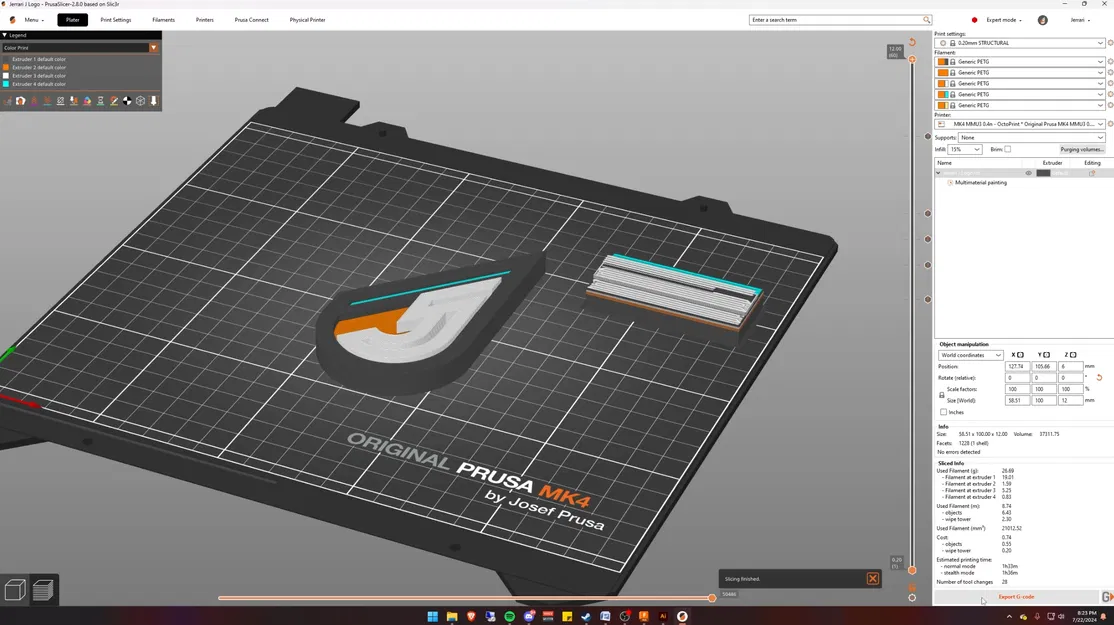The height and width of the screenshot is (625, 1114).
Task: Change the Supports dropdown from None
Action: (1020, 137)
